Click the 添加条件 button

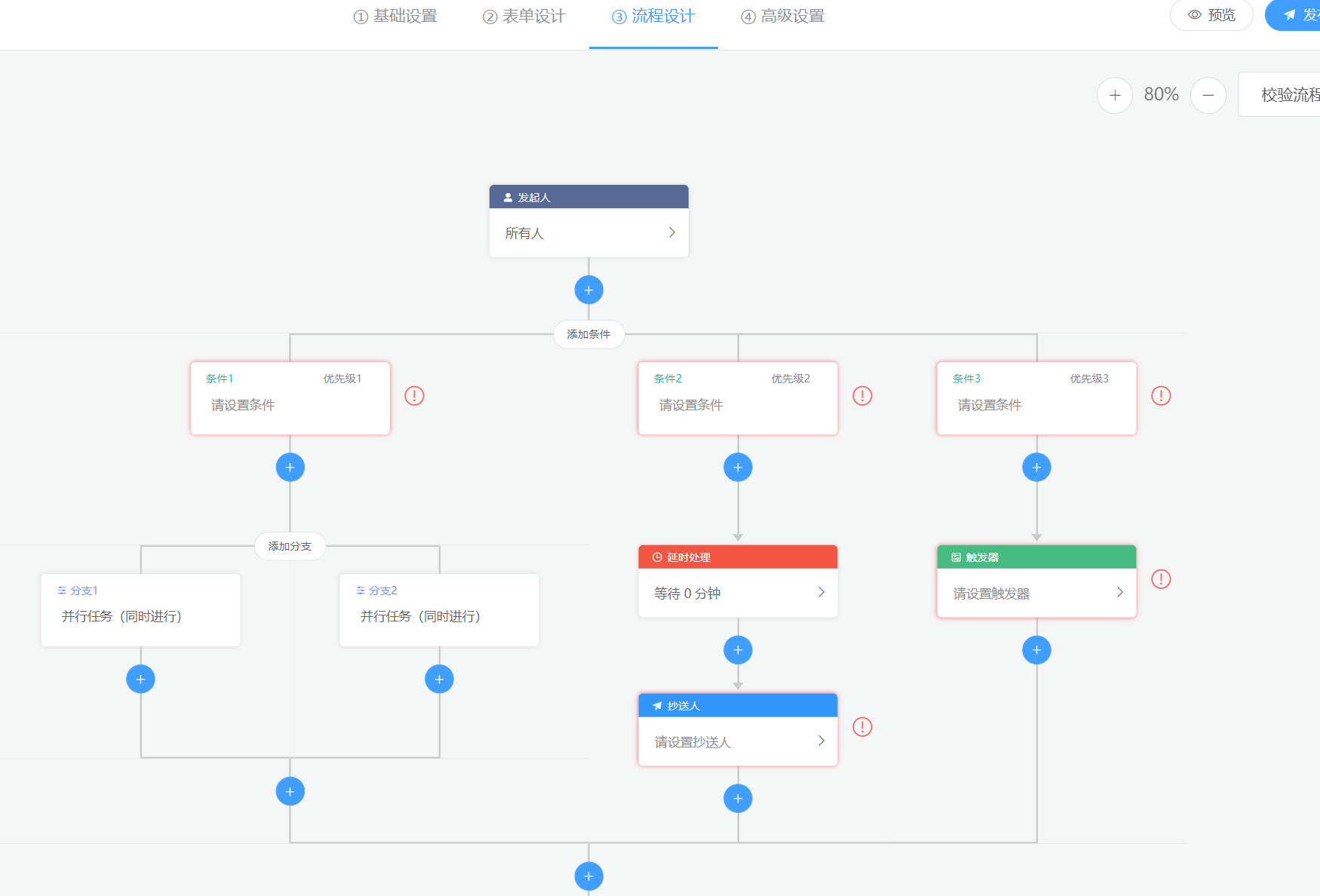[588, 334]
